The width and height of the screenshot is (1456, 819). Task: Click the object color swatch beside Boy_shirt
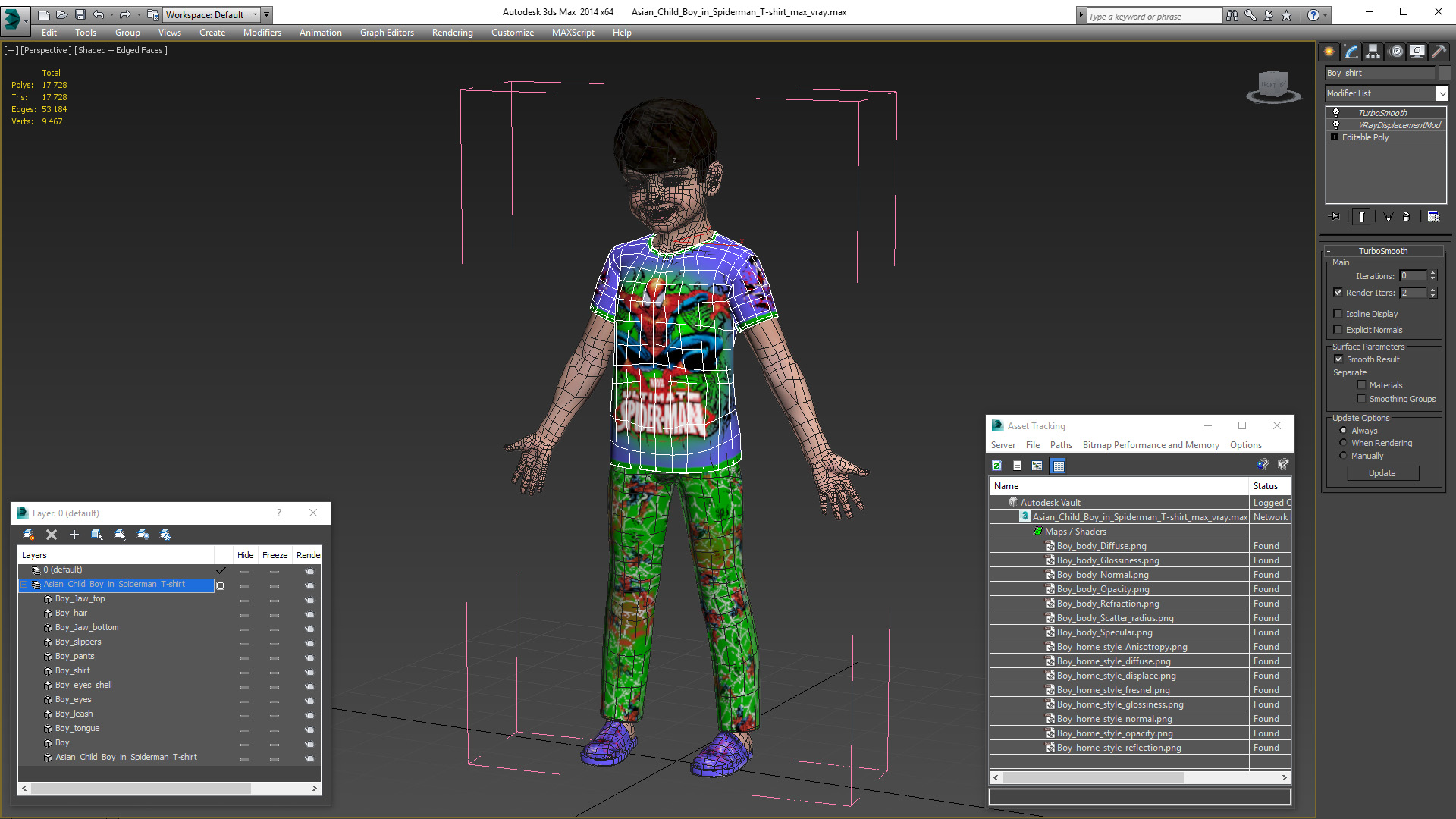click(x=1445, y=73)
